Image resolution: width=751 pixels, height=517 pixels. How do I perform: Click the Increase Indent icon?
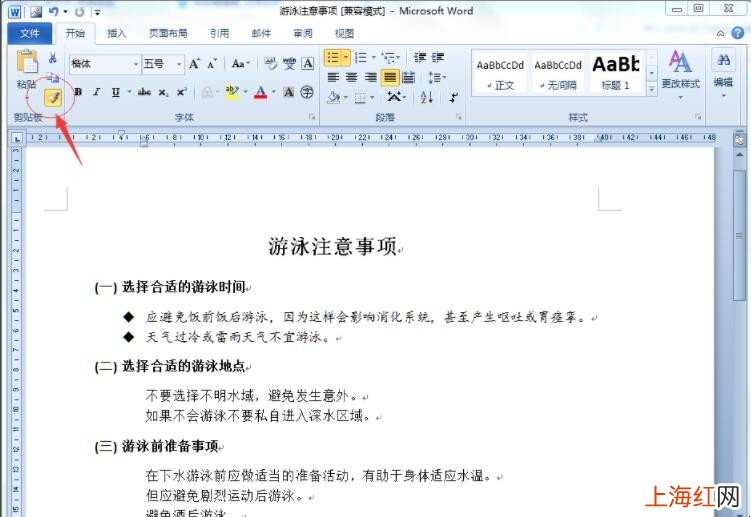pos(438,57)
